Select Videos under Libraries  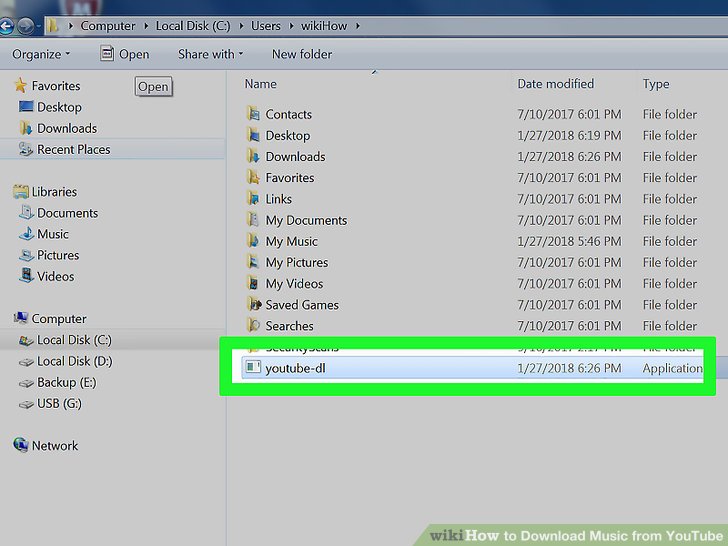point(55,276)
